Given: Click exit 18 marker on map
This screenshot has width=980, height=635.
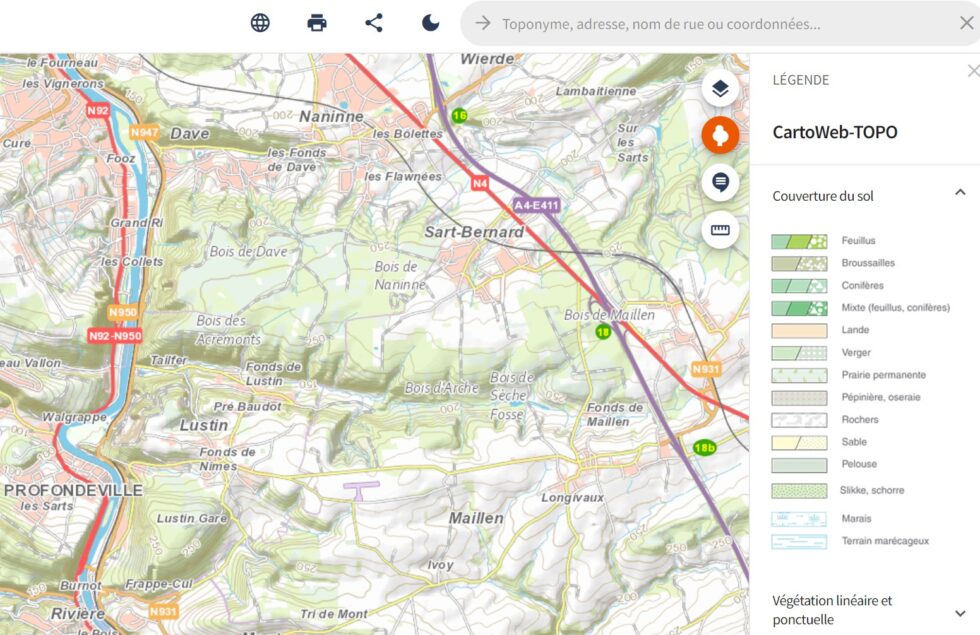Looking at the screenshot, I should tap(602, 332).
